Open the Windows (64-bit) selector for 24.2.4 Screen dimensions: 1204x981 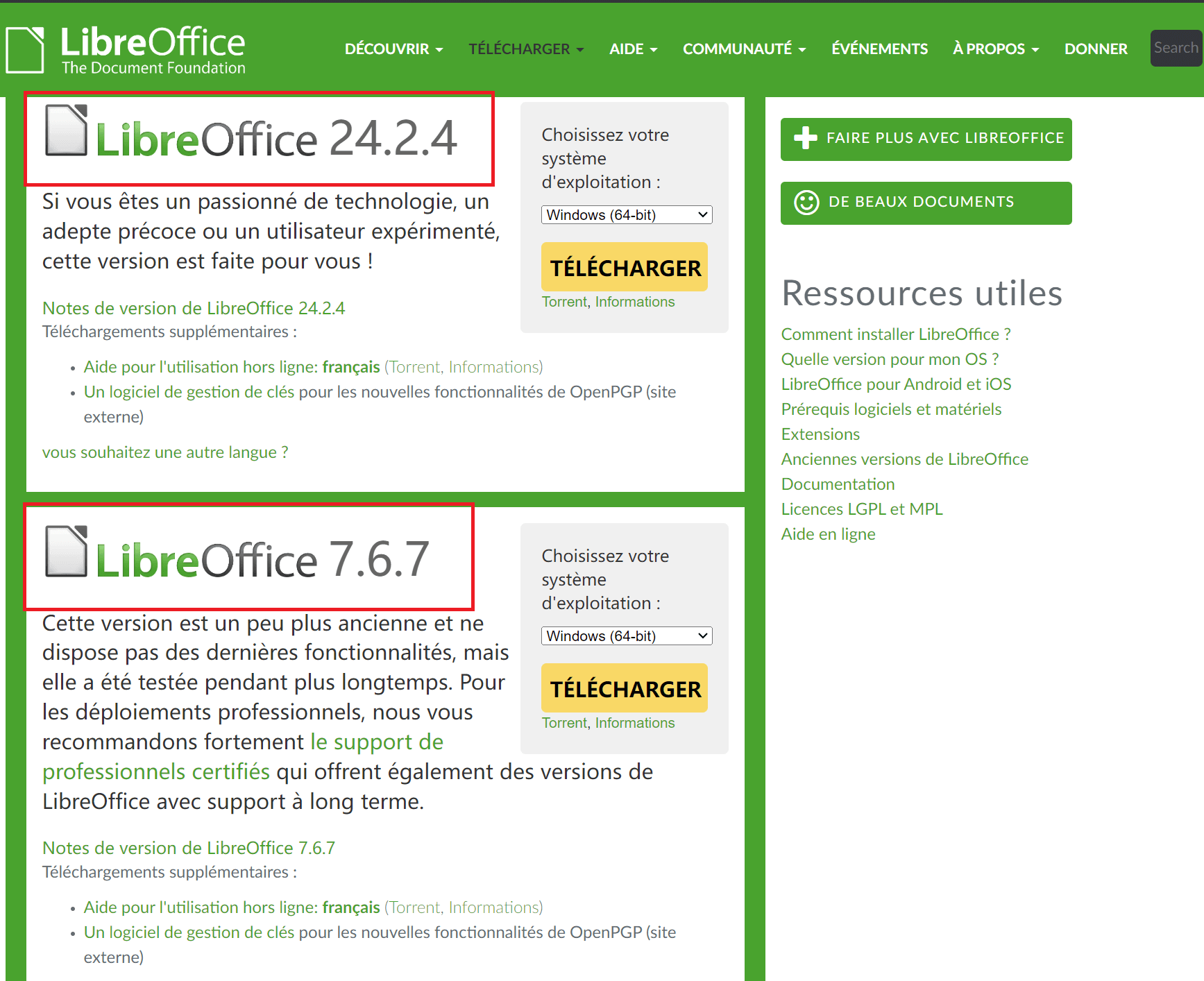[x=625, y=214]
